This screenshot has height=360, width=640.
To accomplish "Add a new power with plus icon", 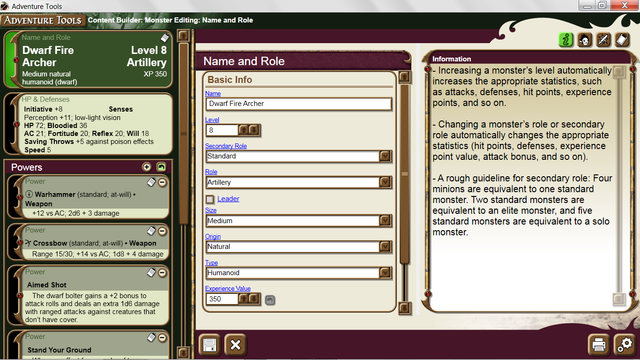I will (x=147, y=167).
